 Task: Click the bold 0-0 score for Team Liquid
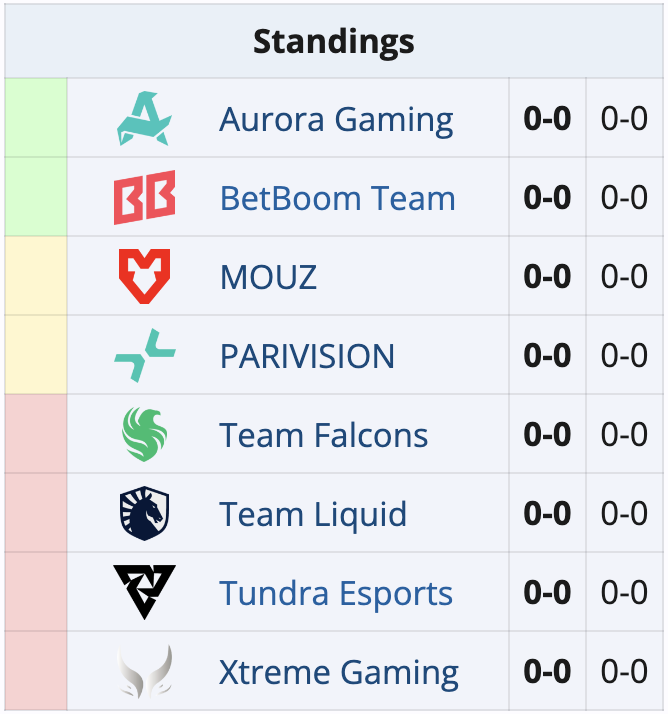[547, 515]
